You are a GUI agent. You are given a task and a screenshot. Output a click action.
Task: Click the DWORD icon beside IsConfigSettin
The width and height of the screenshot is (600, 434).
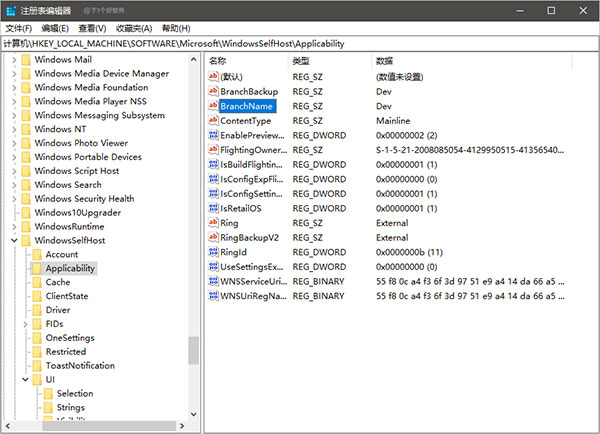coord(213,193)
